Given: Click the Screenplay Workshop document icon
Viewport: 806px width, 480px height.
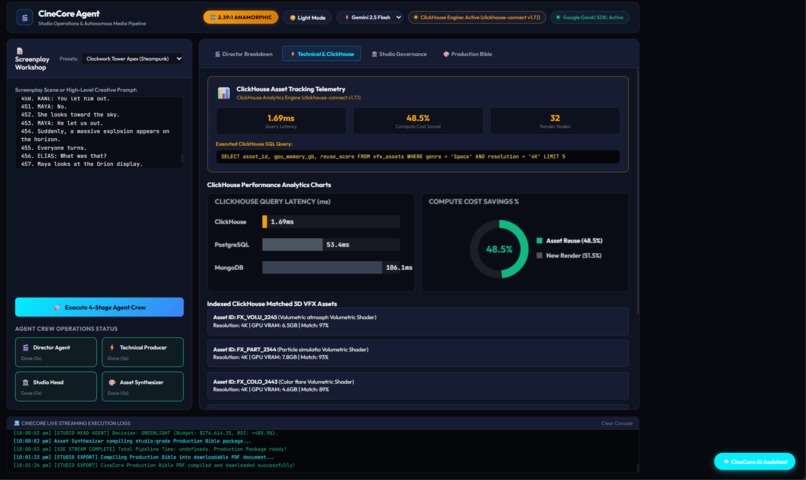Looking at the screenshot, I should pyautogui.click(x=20, y=51).
